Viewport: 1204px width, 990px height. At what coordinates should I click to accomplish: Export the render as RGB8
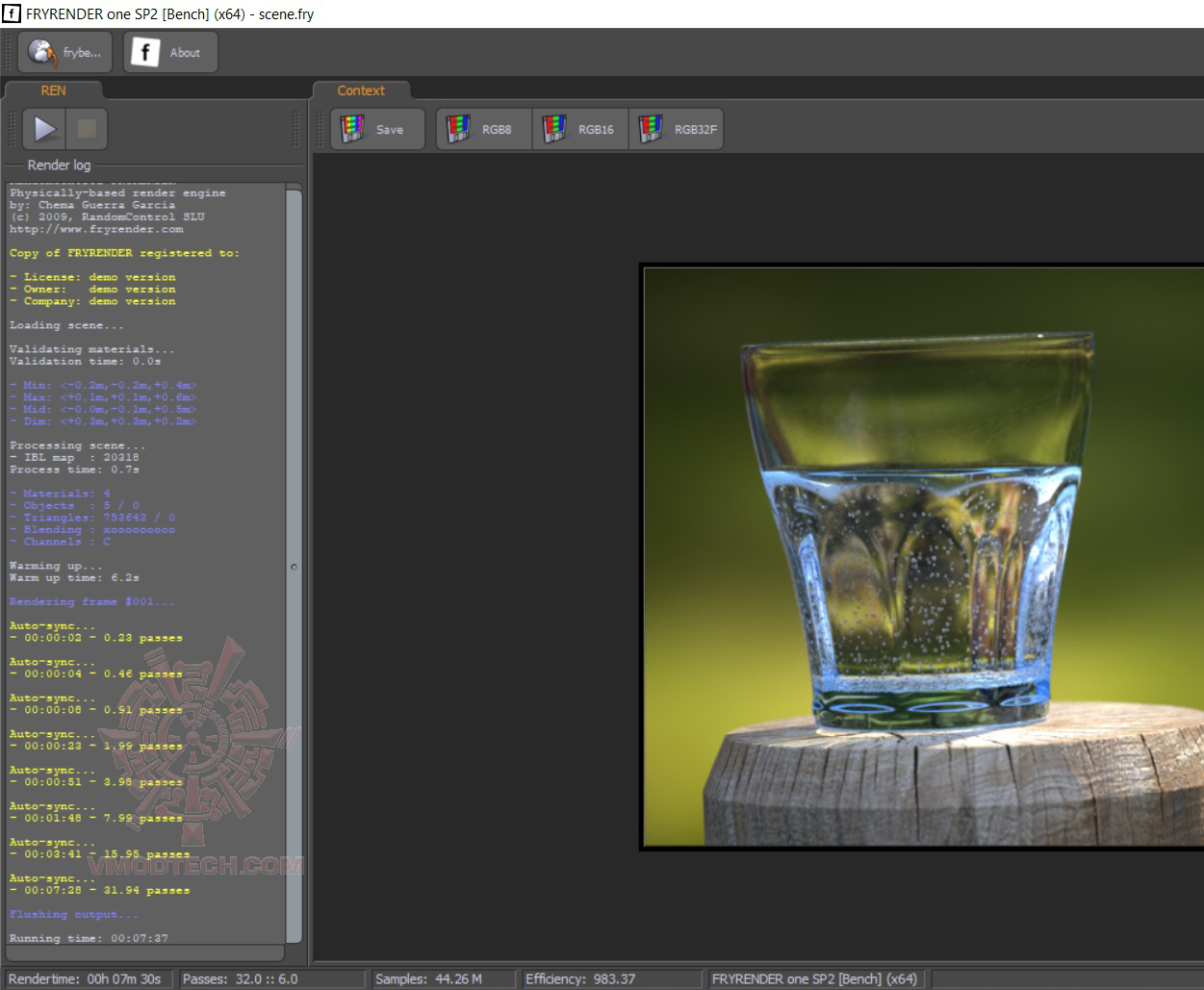tap(484, 130)
